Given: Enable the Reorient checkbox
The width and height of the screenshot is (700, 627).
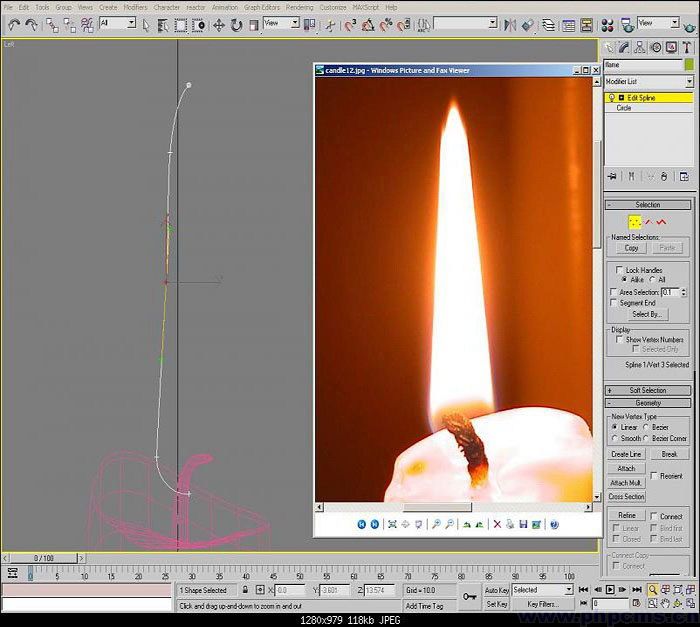Looking at the screenshot, I should [654, 476].
